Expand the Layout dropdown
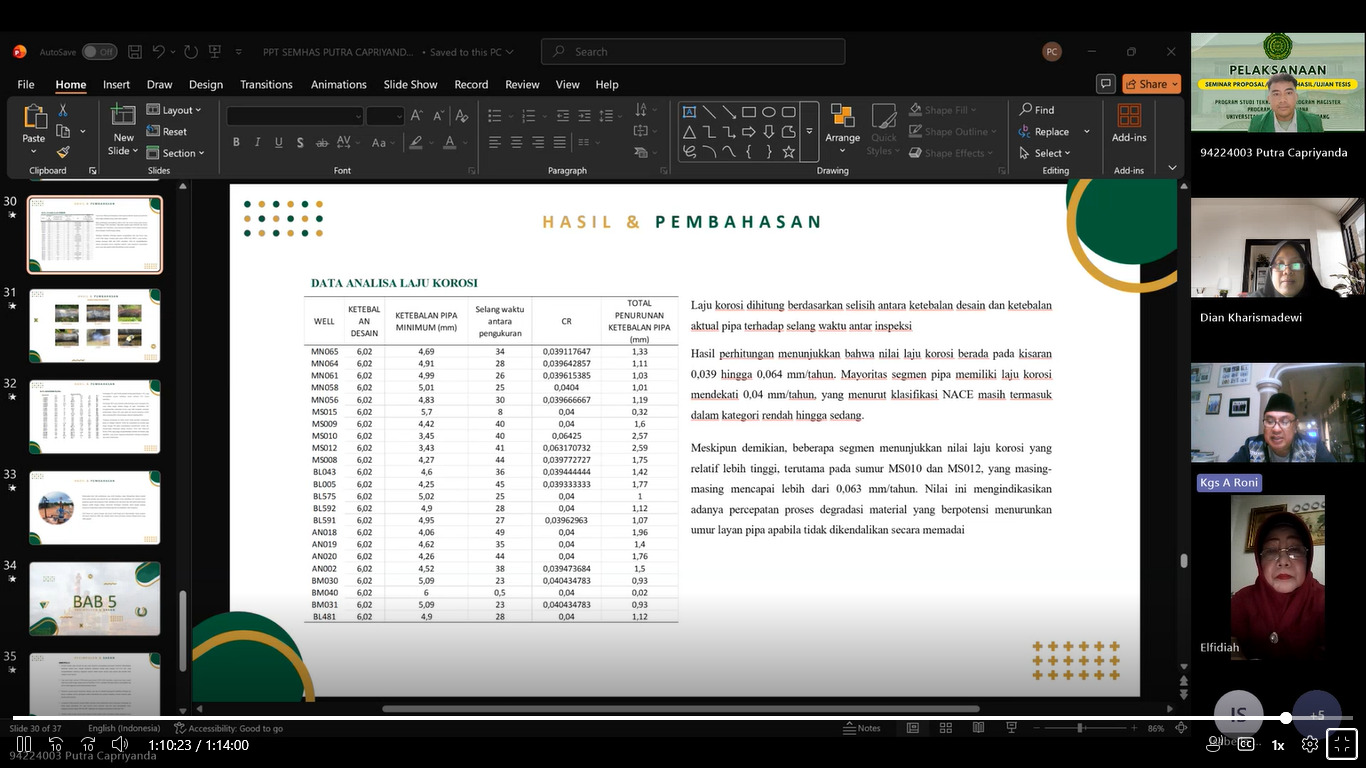This screenshot has height=768, width=1366. pos(174,110)
